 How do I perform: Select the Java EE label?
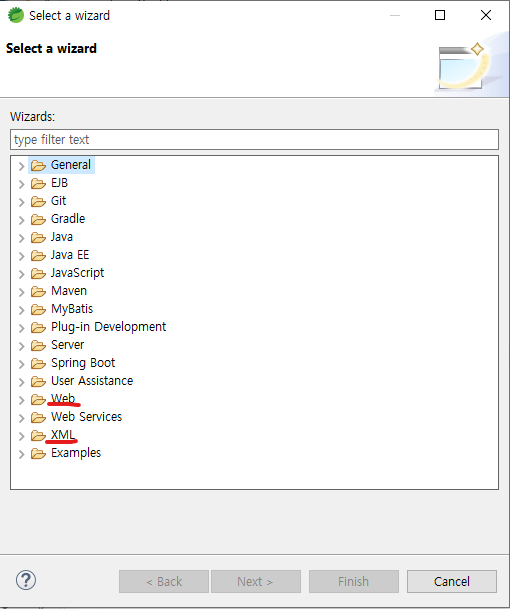pos(70,255)
